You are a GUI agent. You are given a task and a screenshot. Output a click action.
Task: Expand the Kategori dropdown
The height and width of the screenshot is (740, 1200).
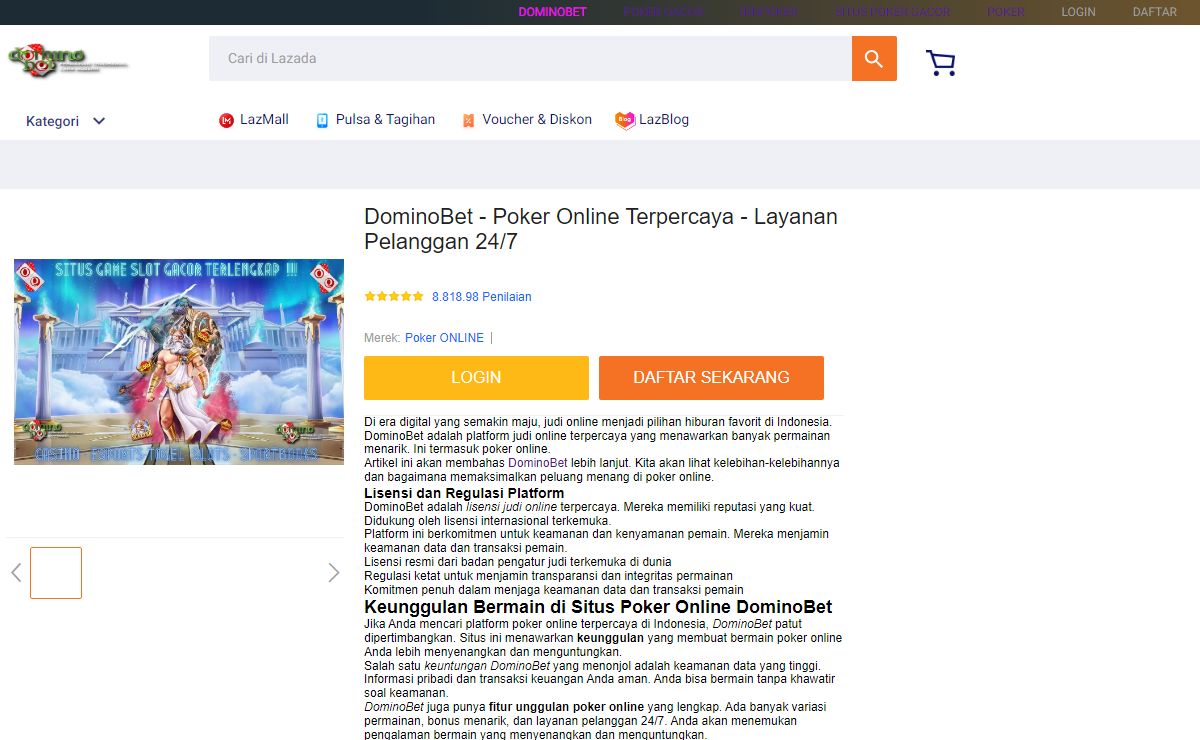(66, 121)
